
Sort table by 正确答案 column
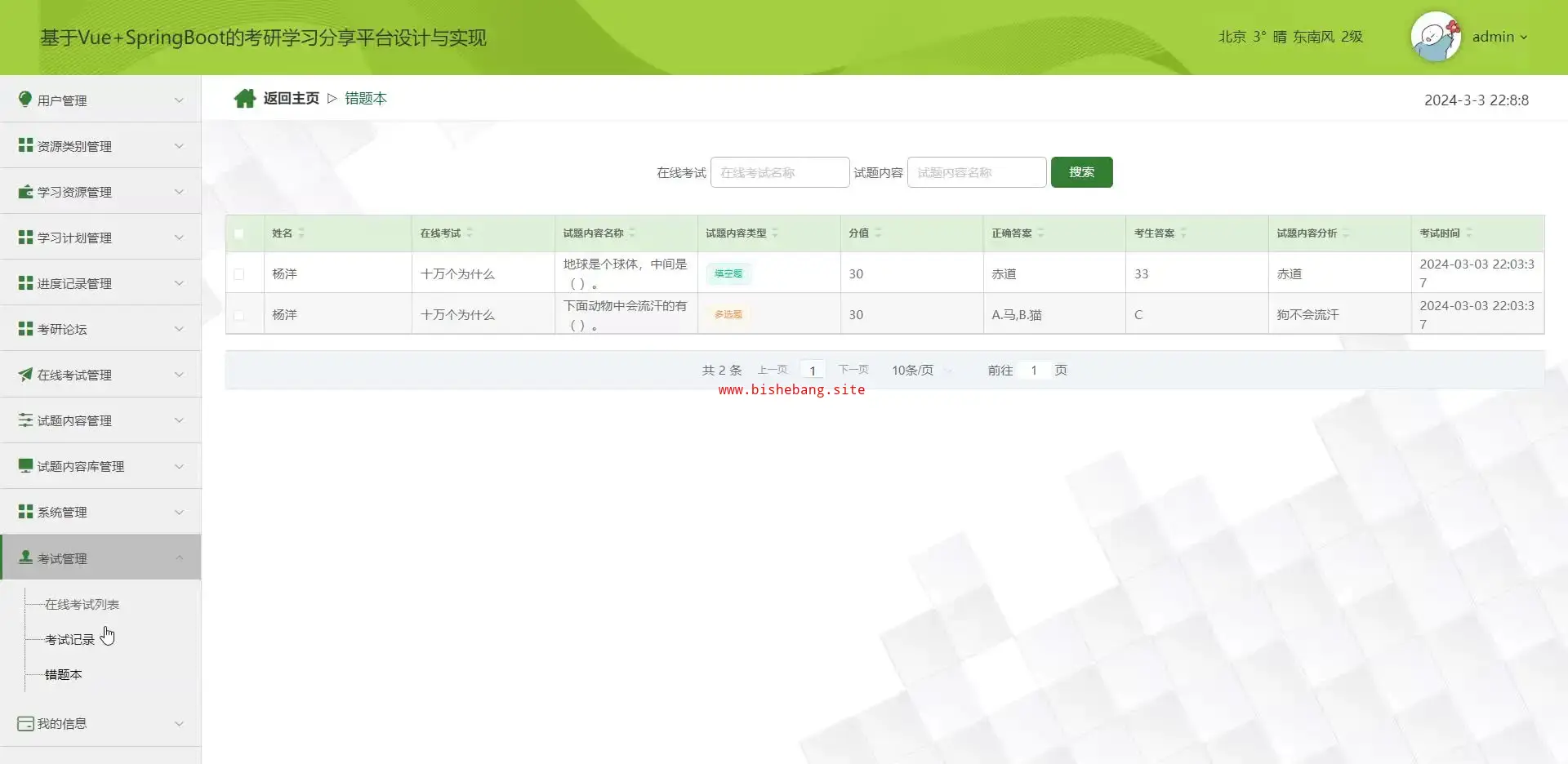[x=1040, y=233]
